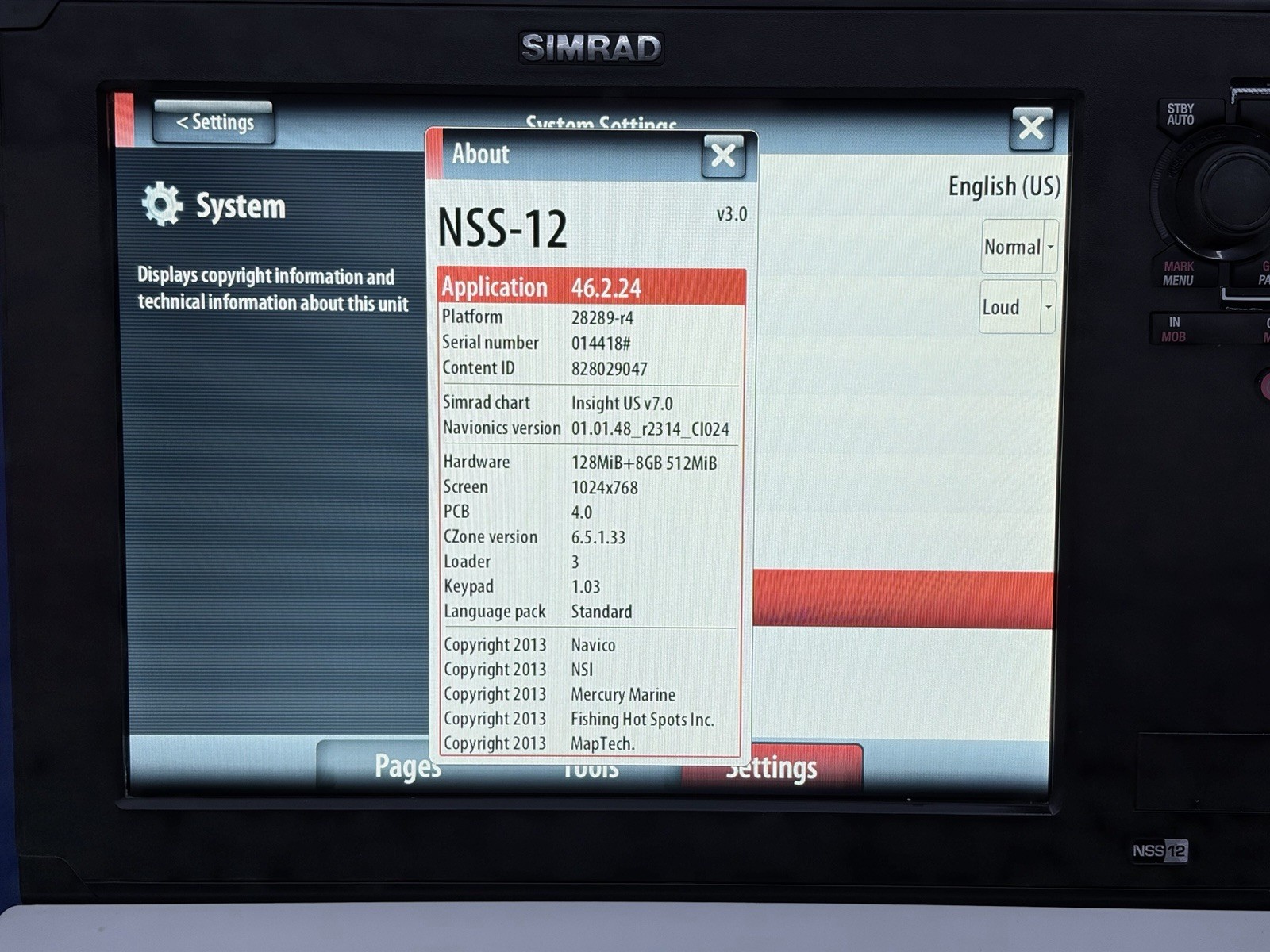Viewport: 1270px width, 952px height.
Task: Click the Settings back button
Action: click(214, 123)
